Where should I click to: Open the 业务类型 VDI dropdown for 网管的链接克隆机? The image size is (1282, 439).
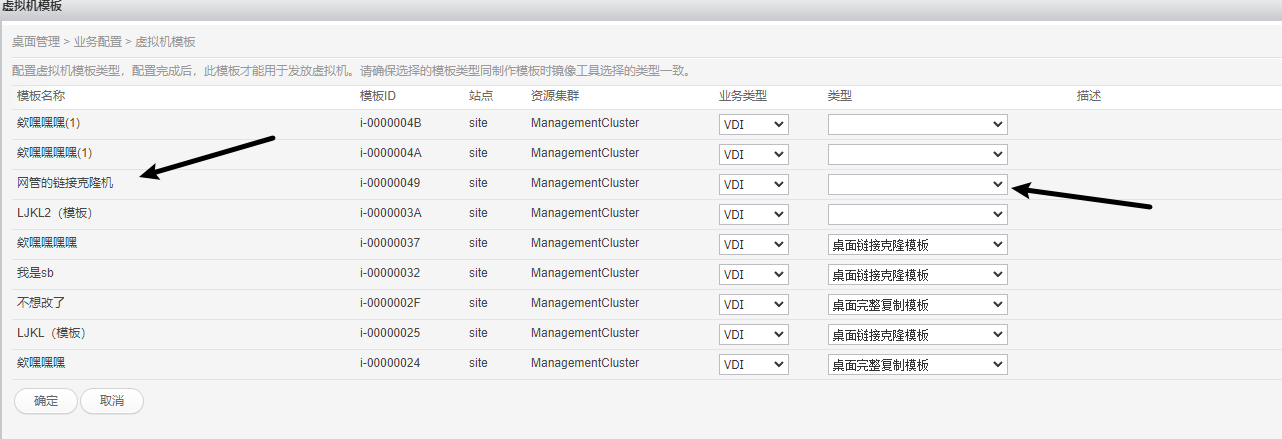click(753, 184)
